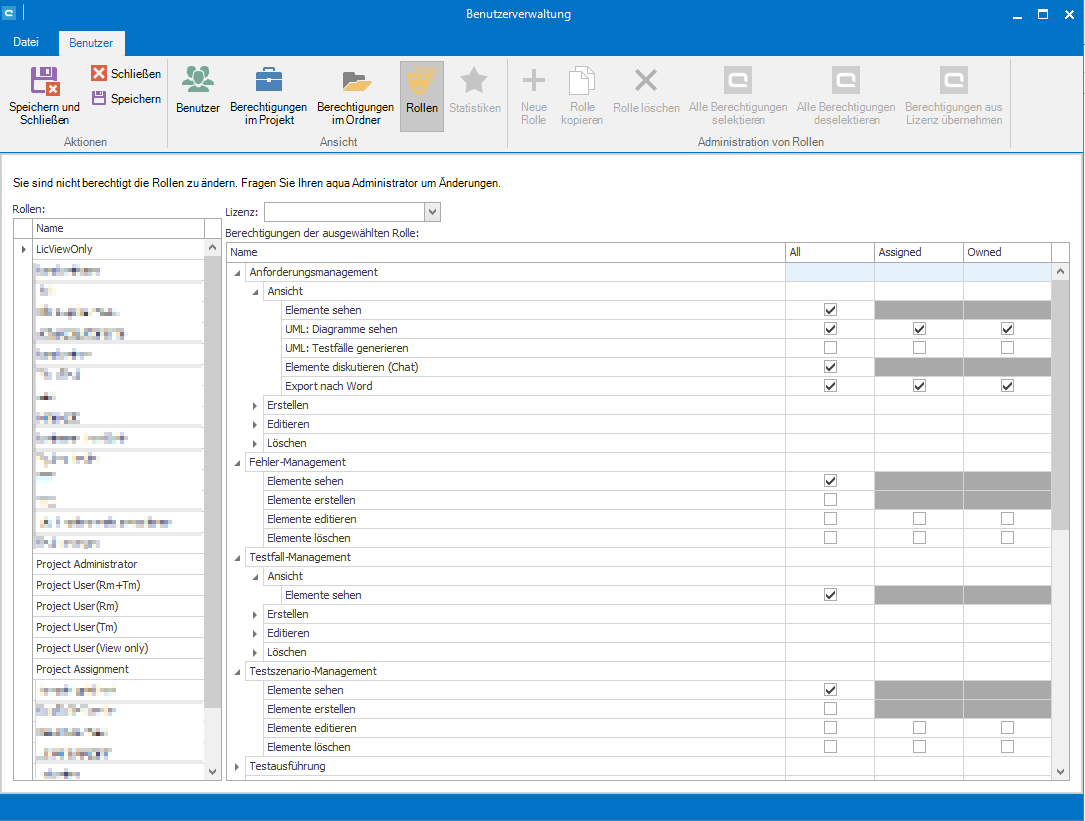This screenshot has width=1085, height=821.
Task: Click the permissions list vertical scrollbar
Action: point(1060,400)
